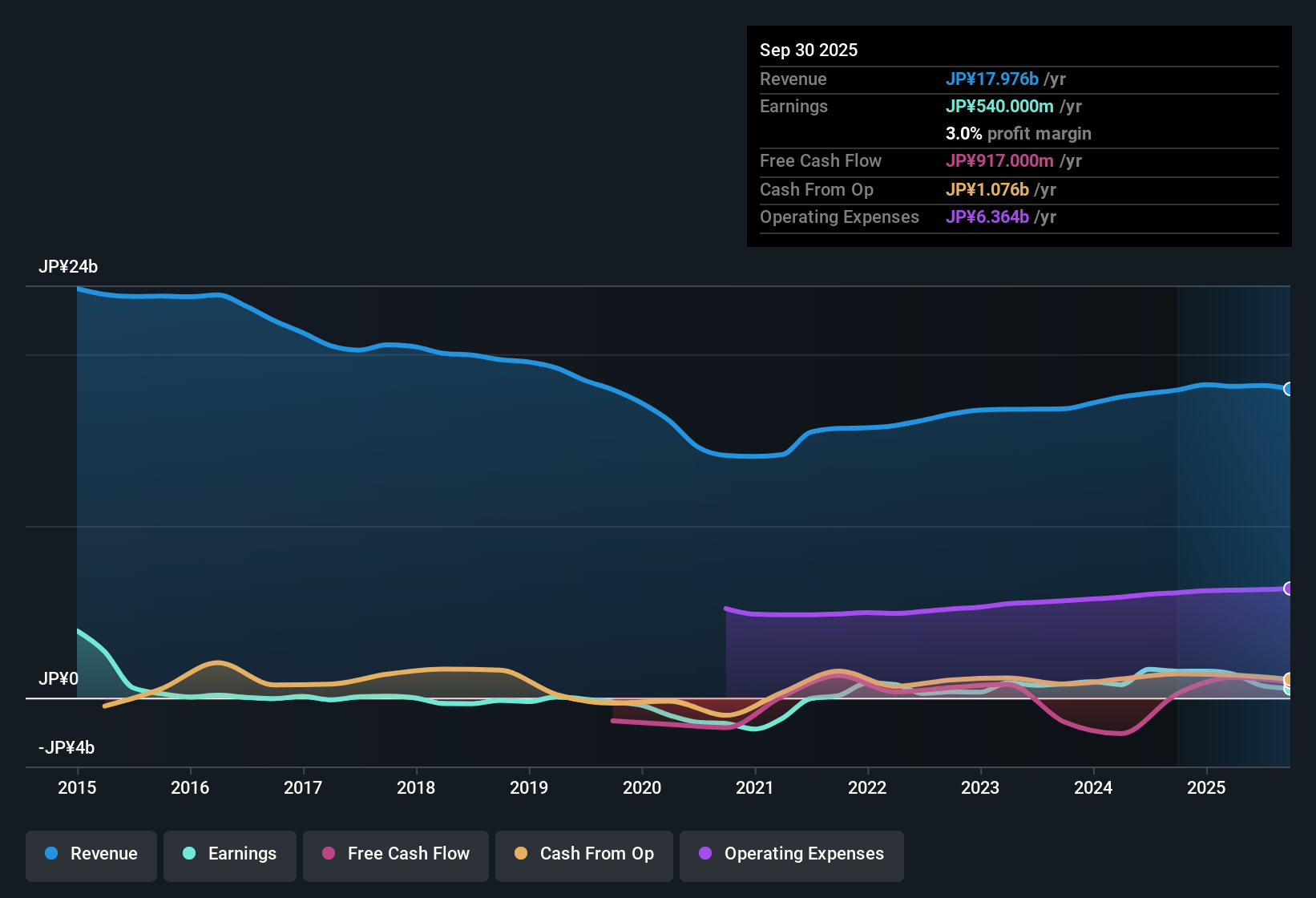Click the pink Free Cash Flow color marker
The image size is (1316, 898).
click(328, 854)
